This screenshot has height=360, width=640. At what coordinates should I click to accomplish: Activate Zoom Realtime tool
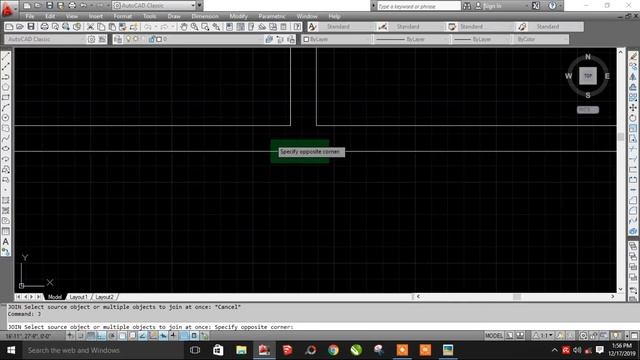195,27
